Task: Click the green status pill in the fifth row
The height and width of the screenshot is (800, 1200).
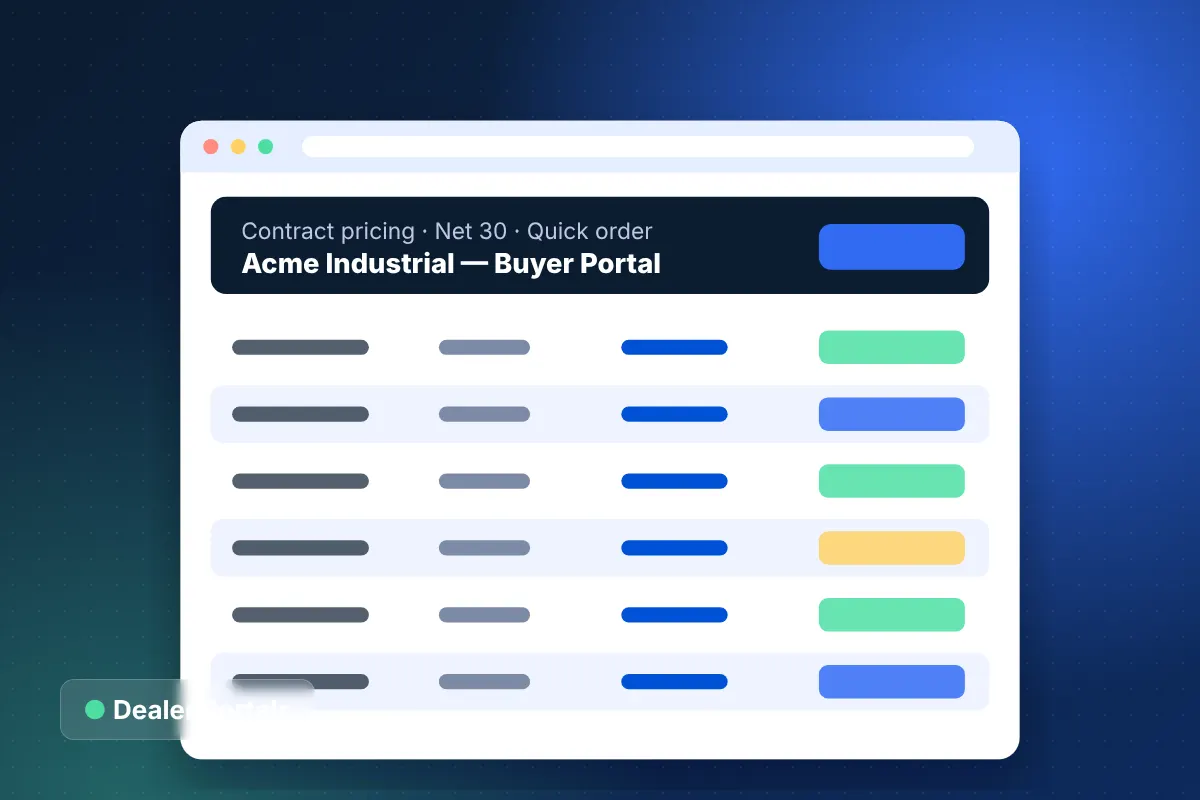Action: pos(892,615)
